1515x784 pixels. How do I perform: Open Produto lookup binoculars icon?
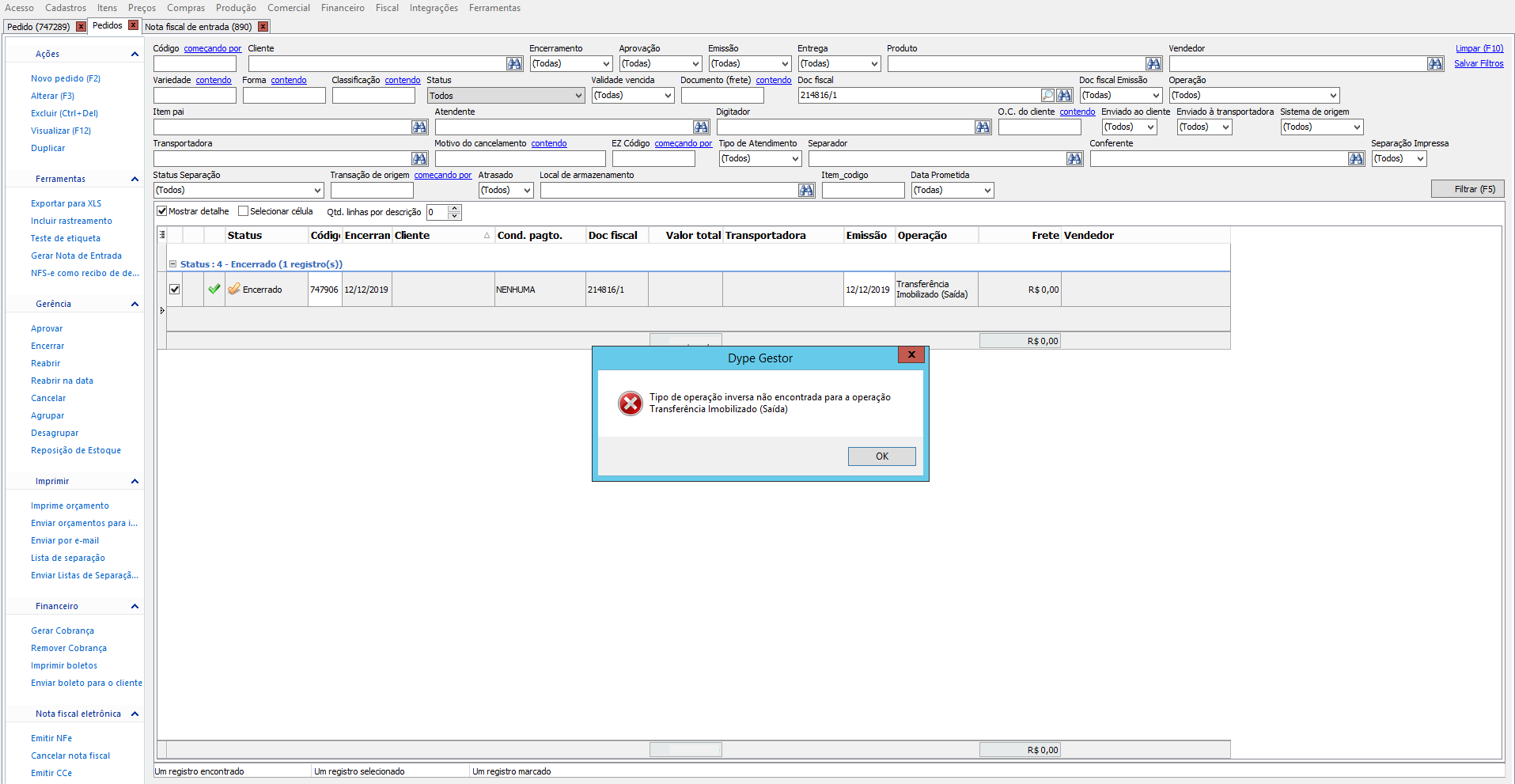tap(1153, 63)
